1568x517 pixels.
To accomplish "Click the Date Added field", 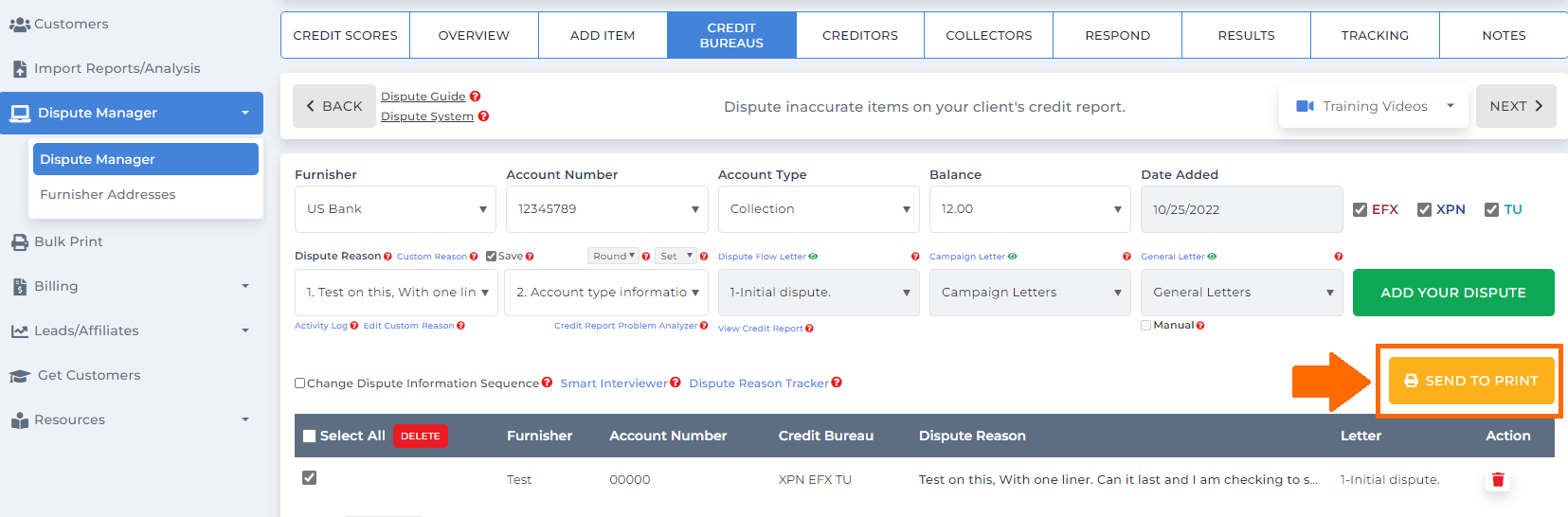I will click(1242, 209).
